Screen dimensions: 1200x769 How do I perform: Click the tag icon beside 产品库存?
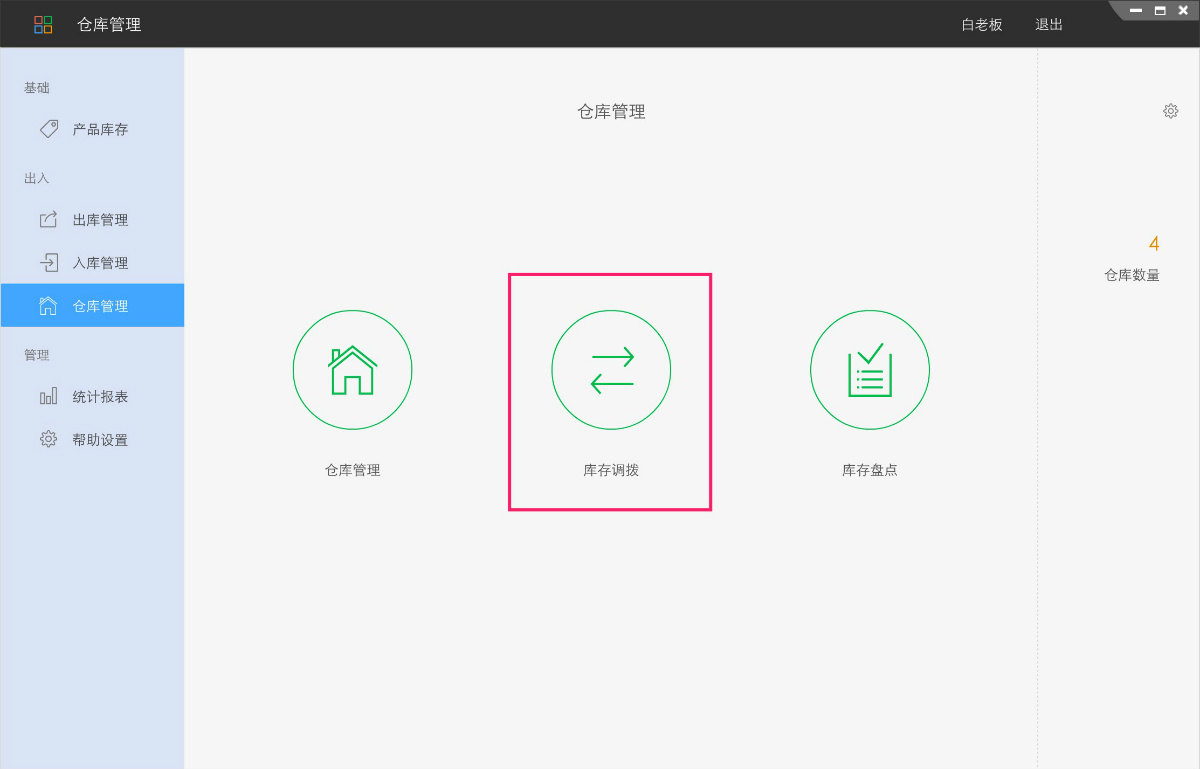coord(48,129)
